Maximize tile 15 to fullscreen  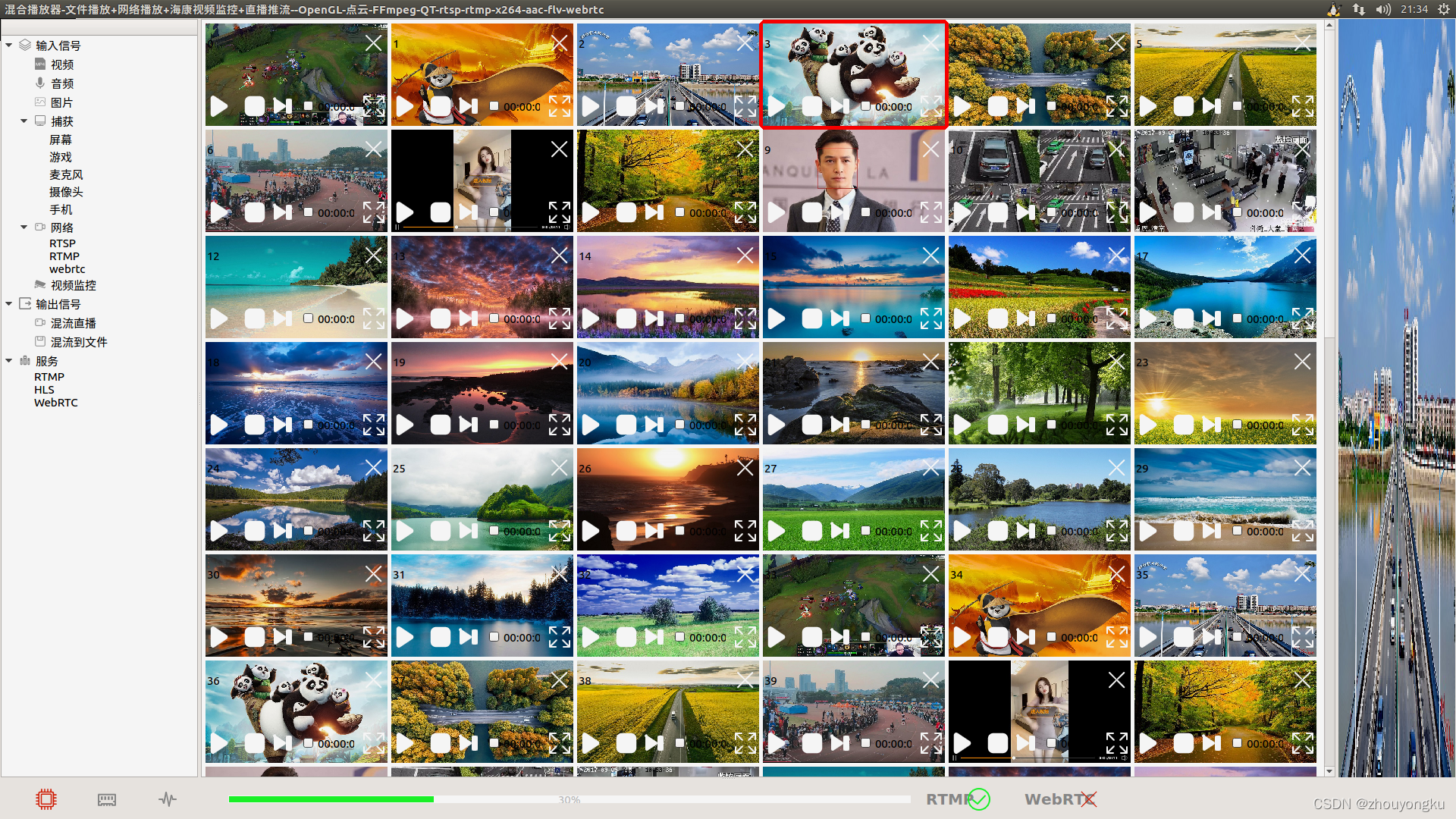pos(931,318)
